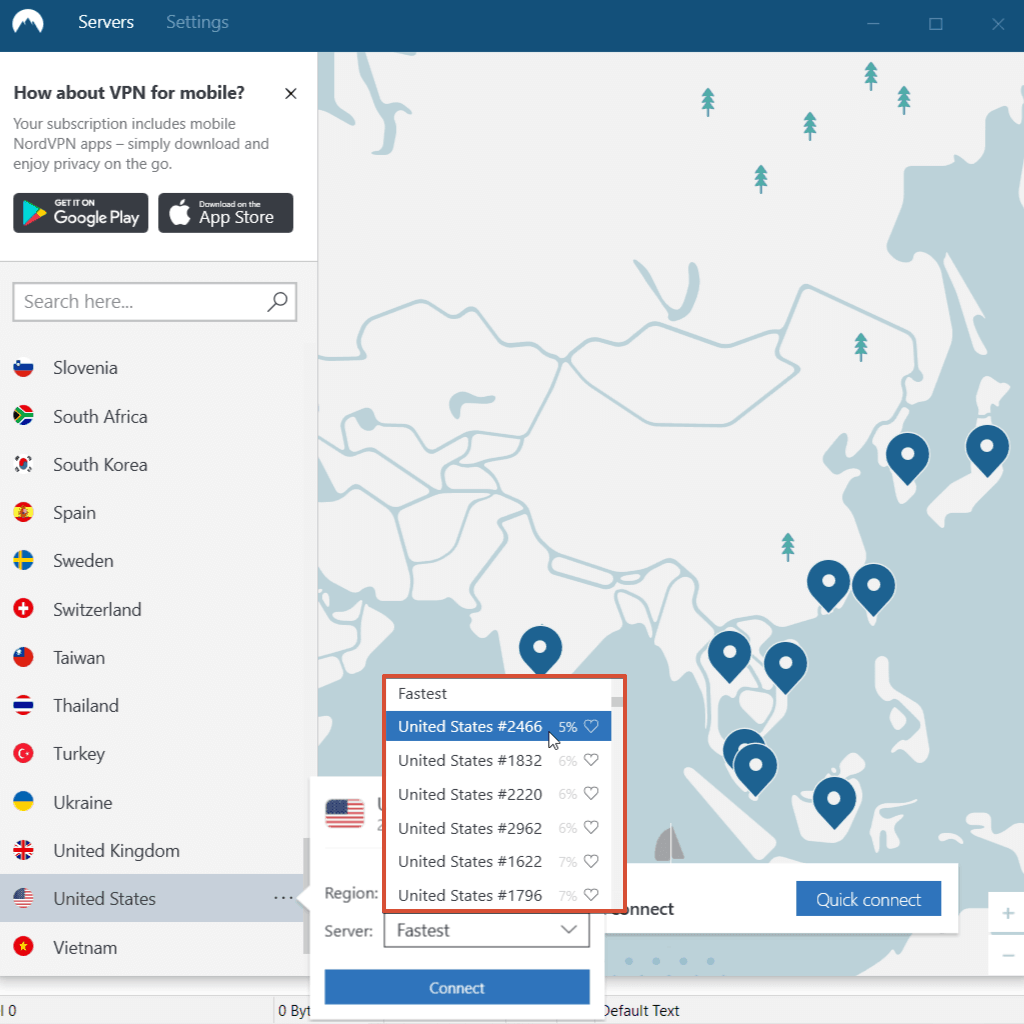Click the Spain flag icon
1024x1024 pixels.
pyautogui.click(x=24, y=513)
